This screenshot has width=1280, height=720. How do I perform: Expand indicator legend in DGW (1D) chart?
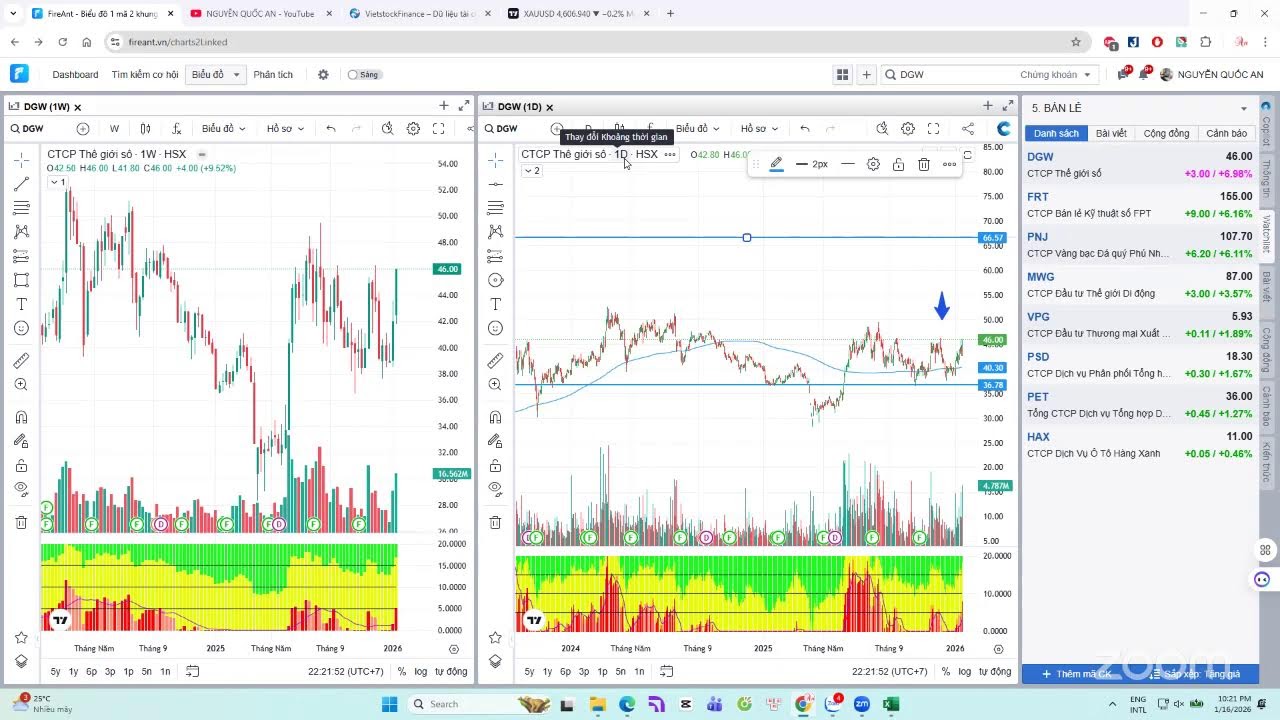click(x=532, y=170)
